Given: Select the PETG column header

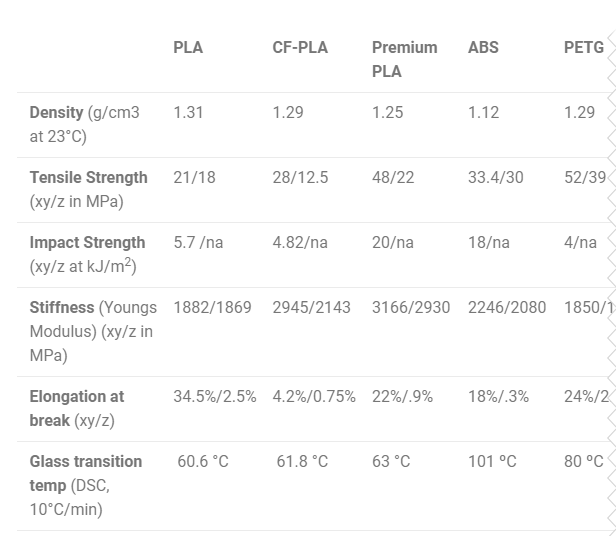Looking at the screenshot, I should coord(584,47).
